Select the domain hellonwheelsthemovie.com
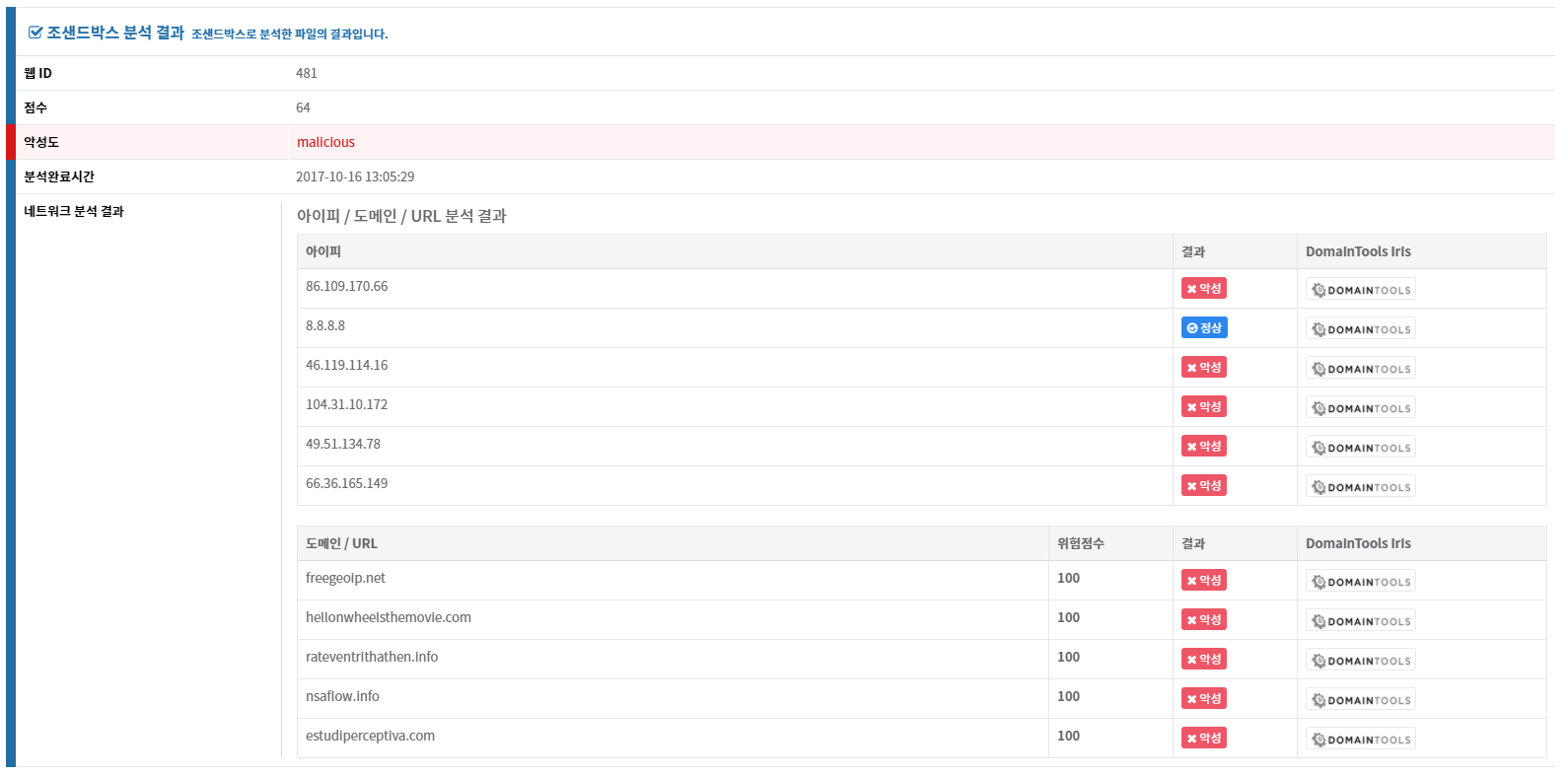Viewport: 1568px width, 776px height. pyautogui.click(x=388, y=617)
